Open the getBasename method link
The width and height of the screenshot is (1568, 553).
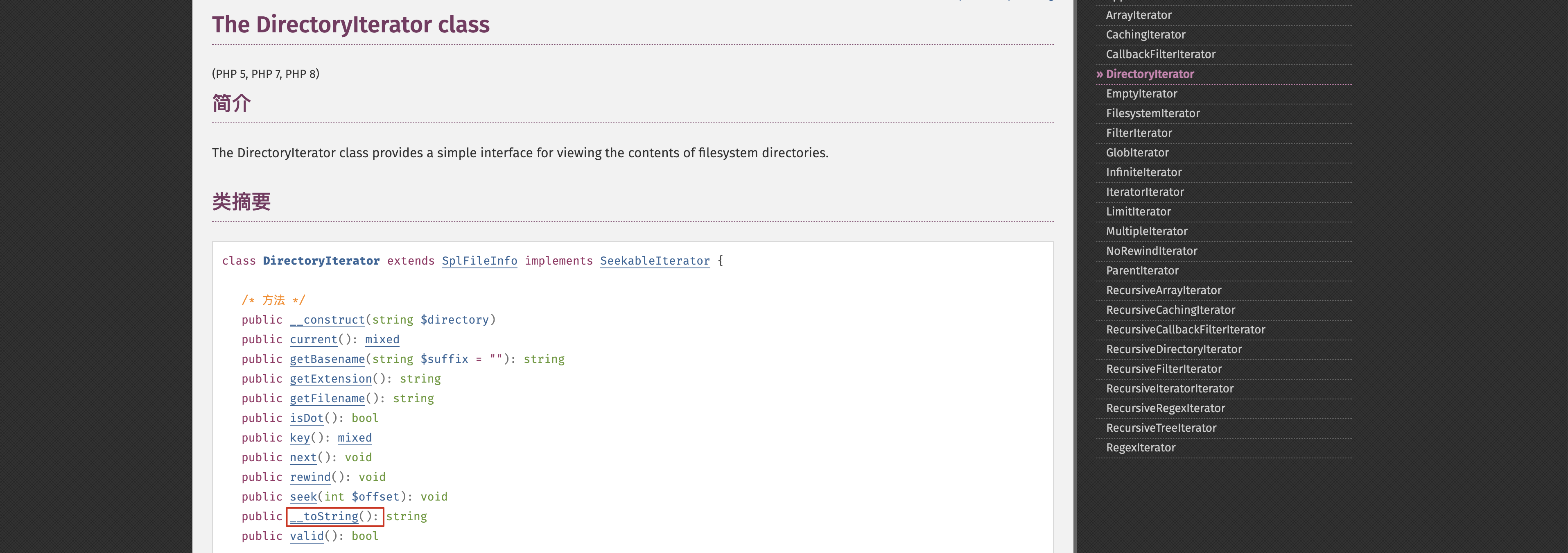(x=327, y=359)
